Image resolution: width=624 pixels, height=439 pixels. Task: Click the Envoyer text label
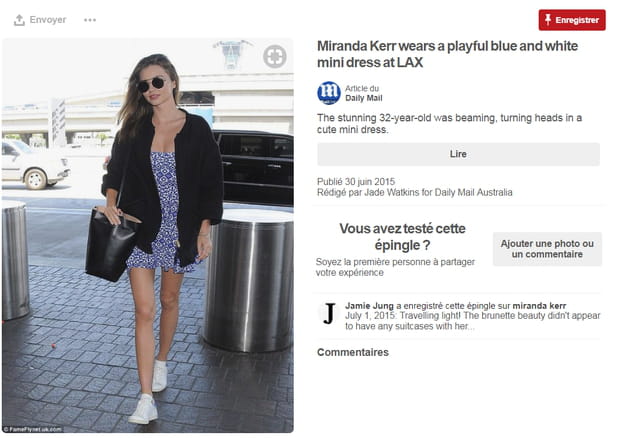pos(48,20)
